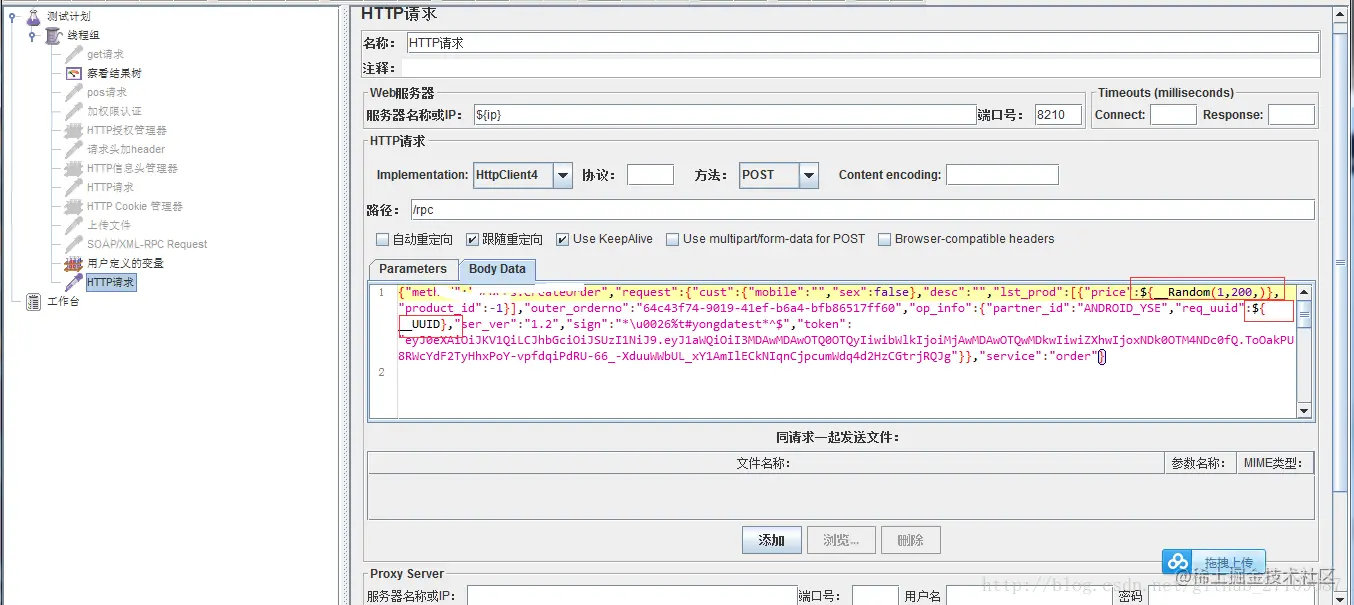Click the Body Data vertical scrollbar thumb
This screenshot has width=1354, height=605.
[x=1304, y=314]
